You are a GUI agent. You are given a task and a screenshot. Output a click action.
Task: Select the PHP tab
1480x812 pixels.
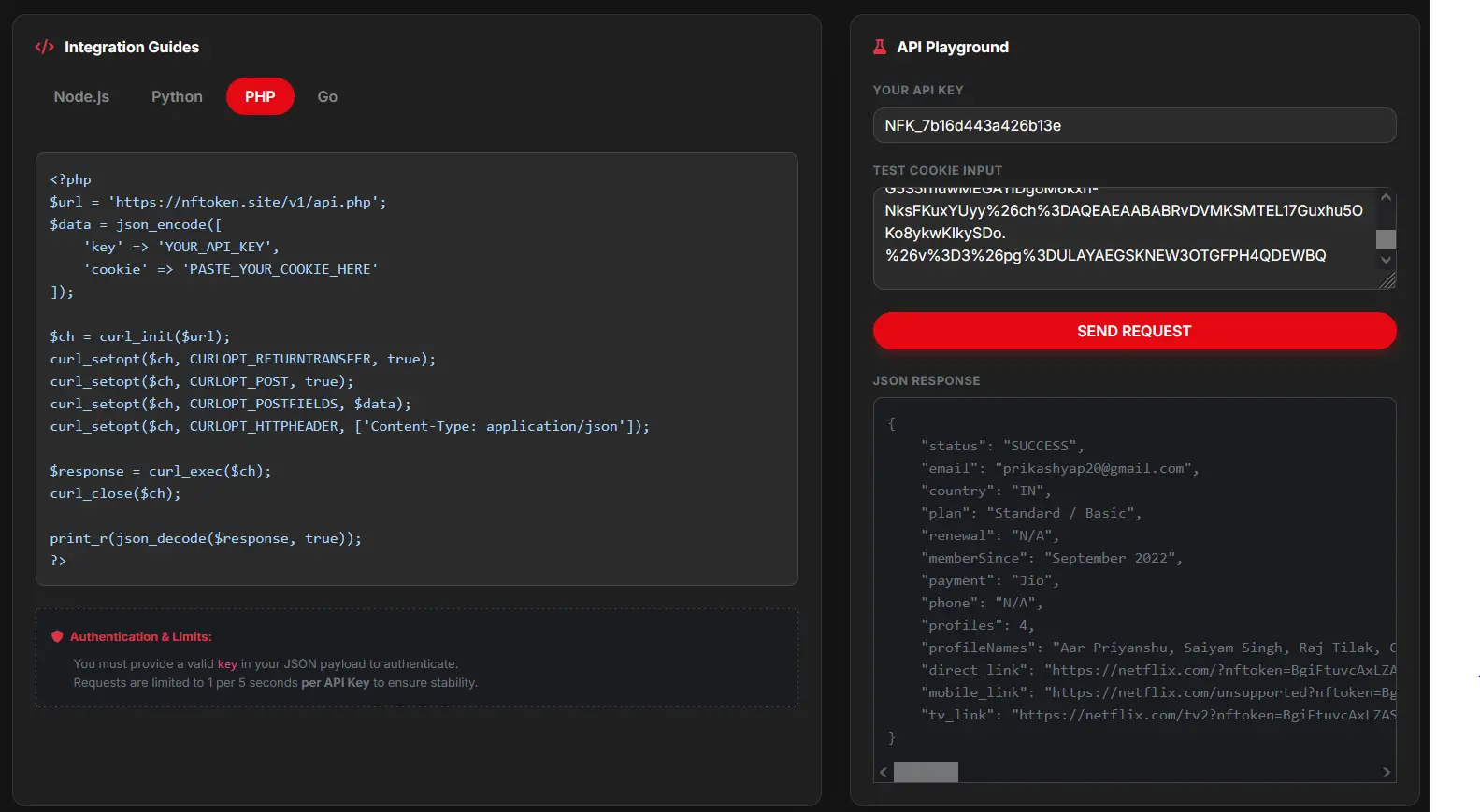(260, 96)
